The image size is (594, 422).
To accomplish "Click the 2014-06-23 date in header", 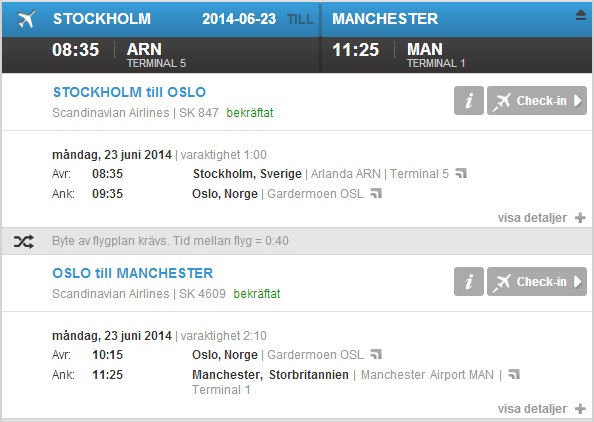I will (x=239, y=19).
